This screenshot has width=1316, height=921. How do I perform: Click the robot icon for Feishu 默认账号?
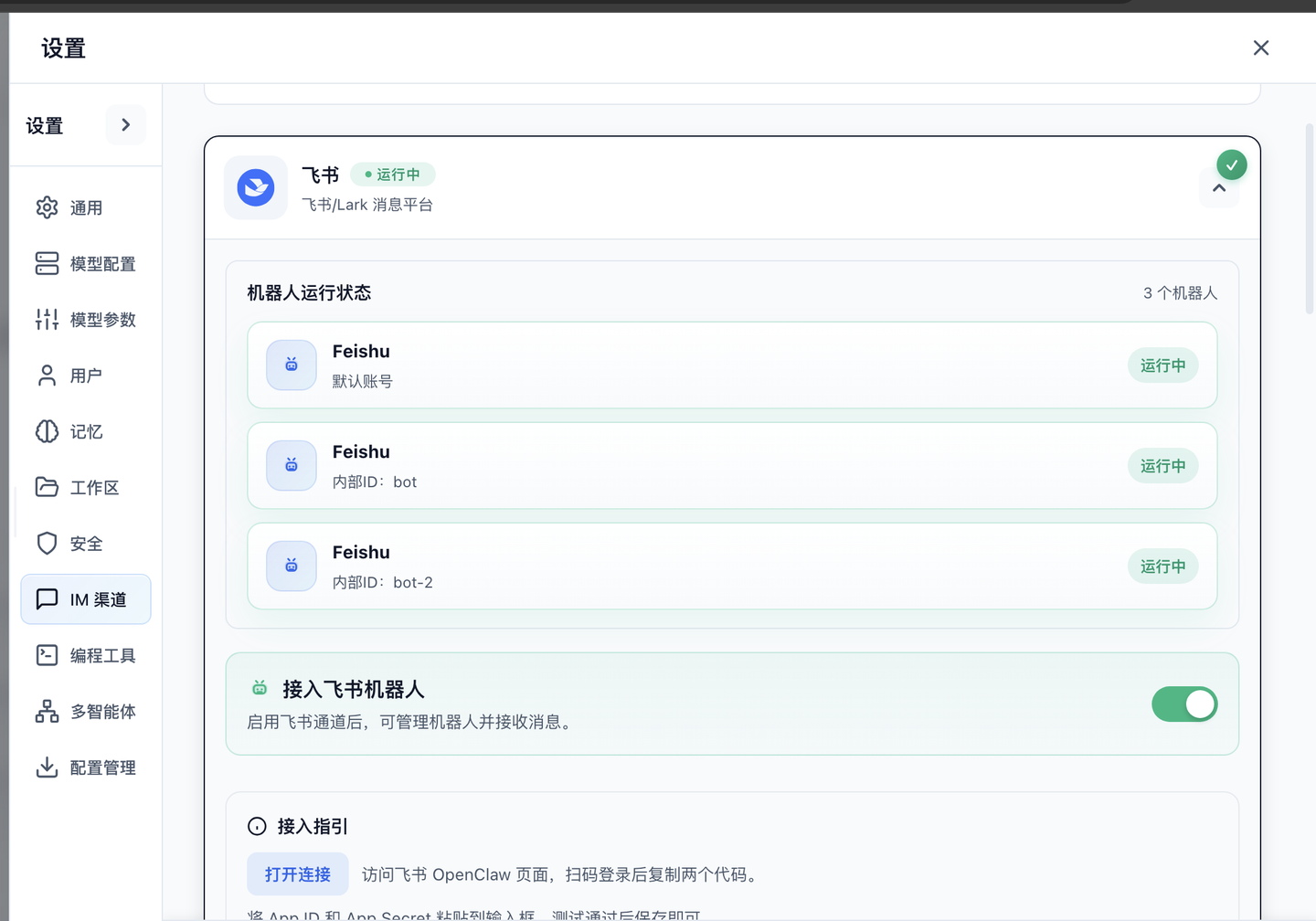[x=292, y=365]
